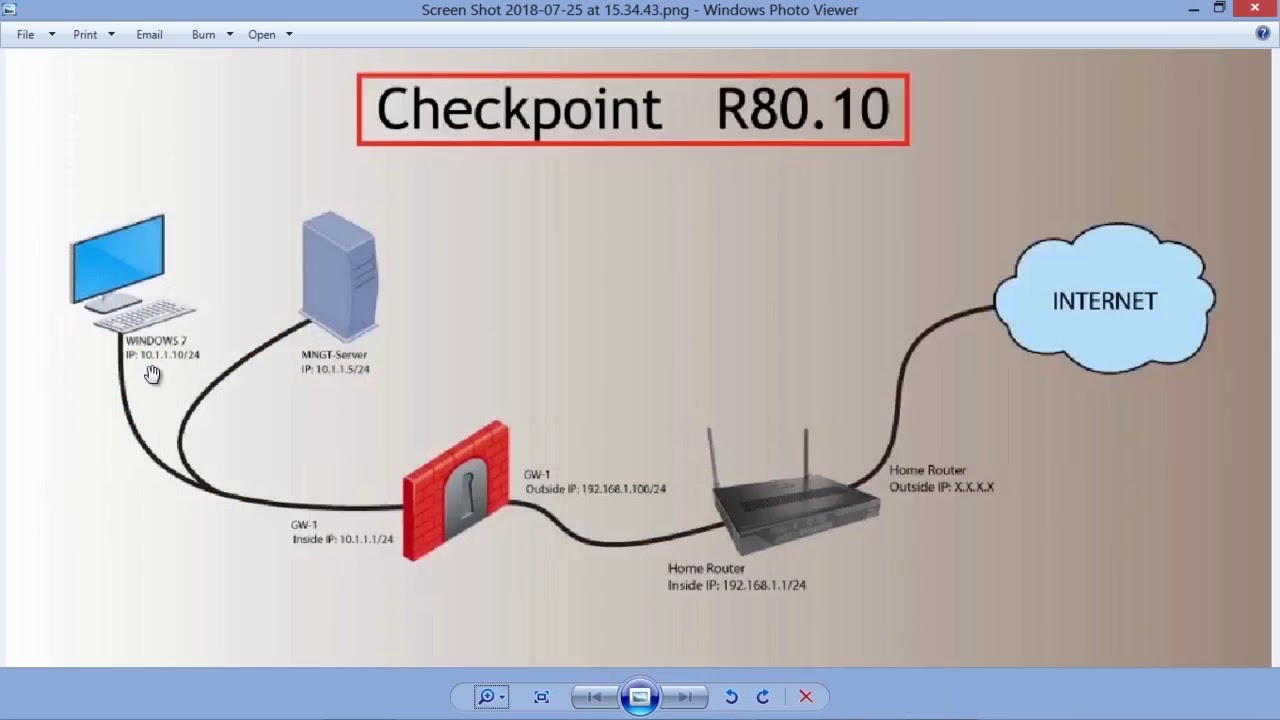Screen dimensions: 1280x720
Task: Click the 'IP: 10.1.1.10/24' label
Action: tap(162, 355)
